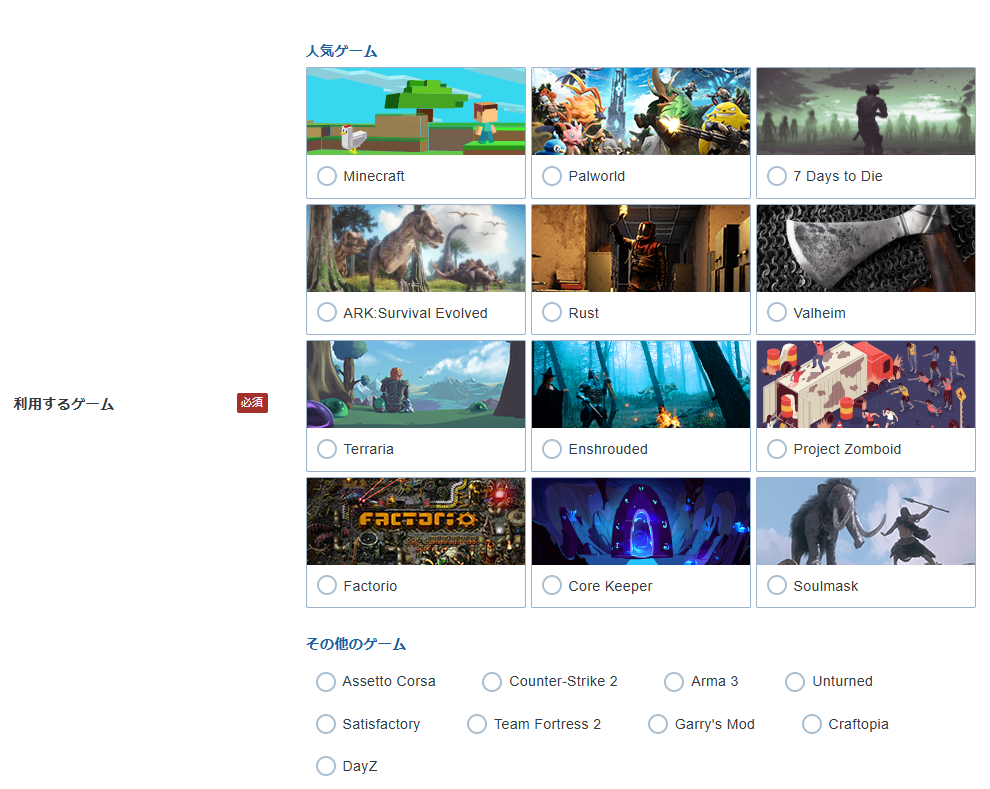Click the Valheim axe thumbnail image
The height and width of the screenshot is (789, 990).
click(866, 248)
